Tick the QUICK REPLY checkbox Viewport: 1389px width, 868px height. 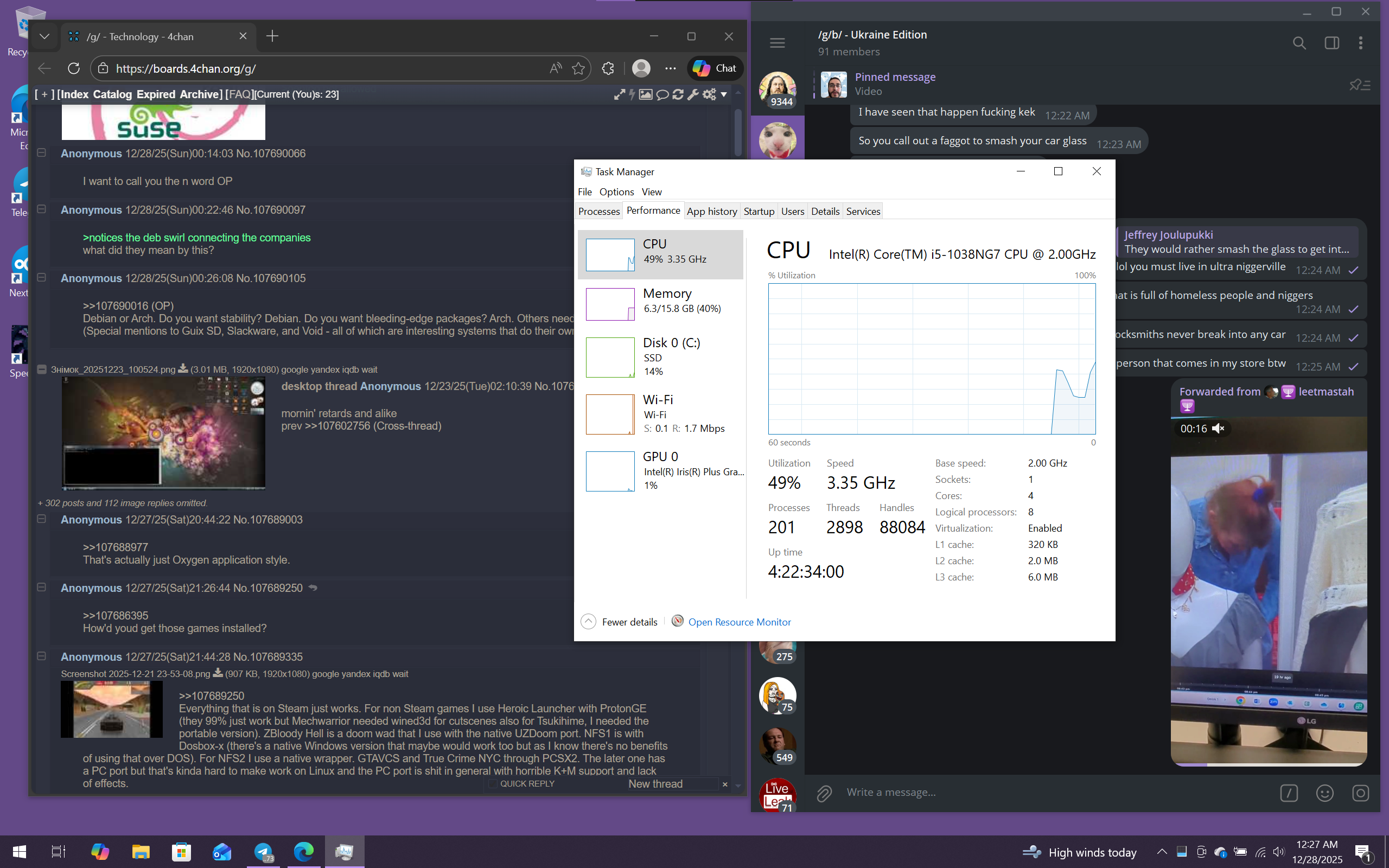pyautogui.click(x=493, y=783)
